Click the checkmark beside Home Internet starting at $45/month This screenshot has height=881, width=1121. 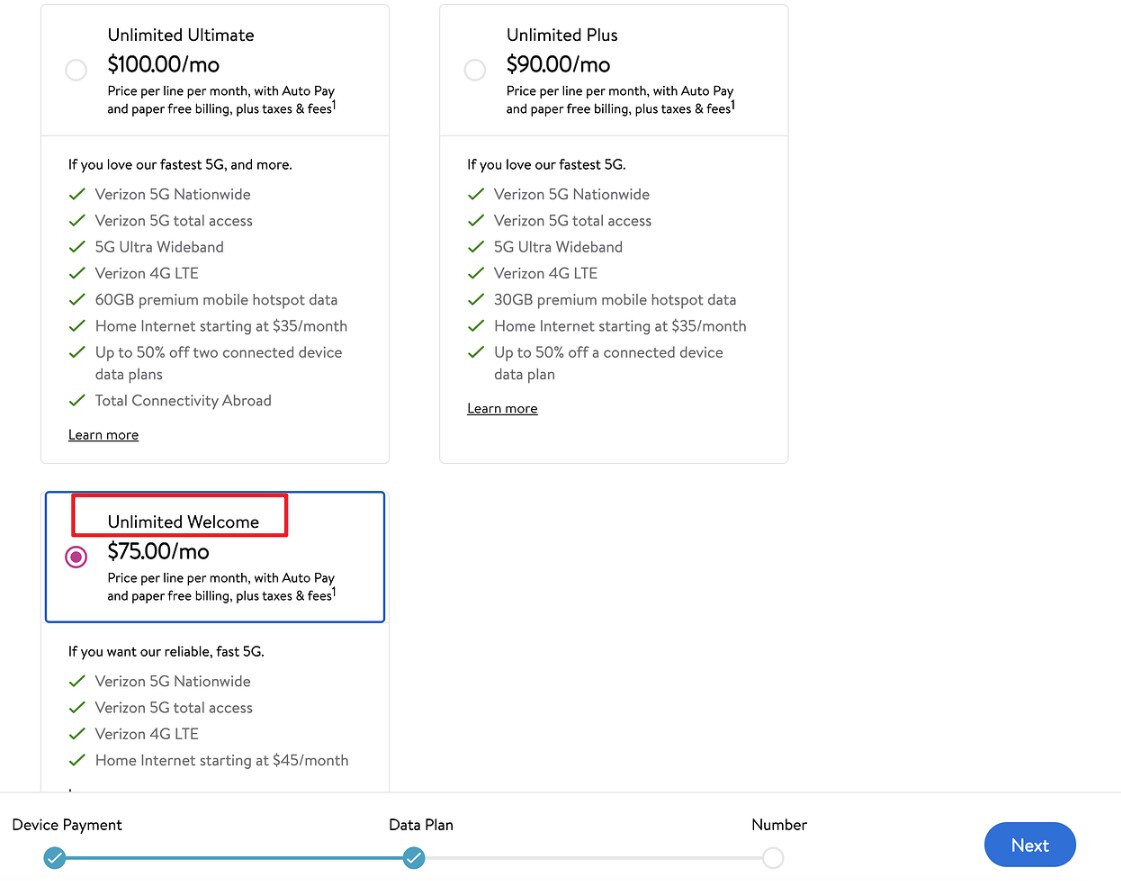[77, 760]
